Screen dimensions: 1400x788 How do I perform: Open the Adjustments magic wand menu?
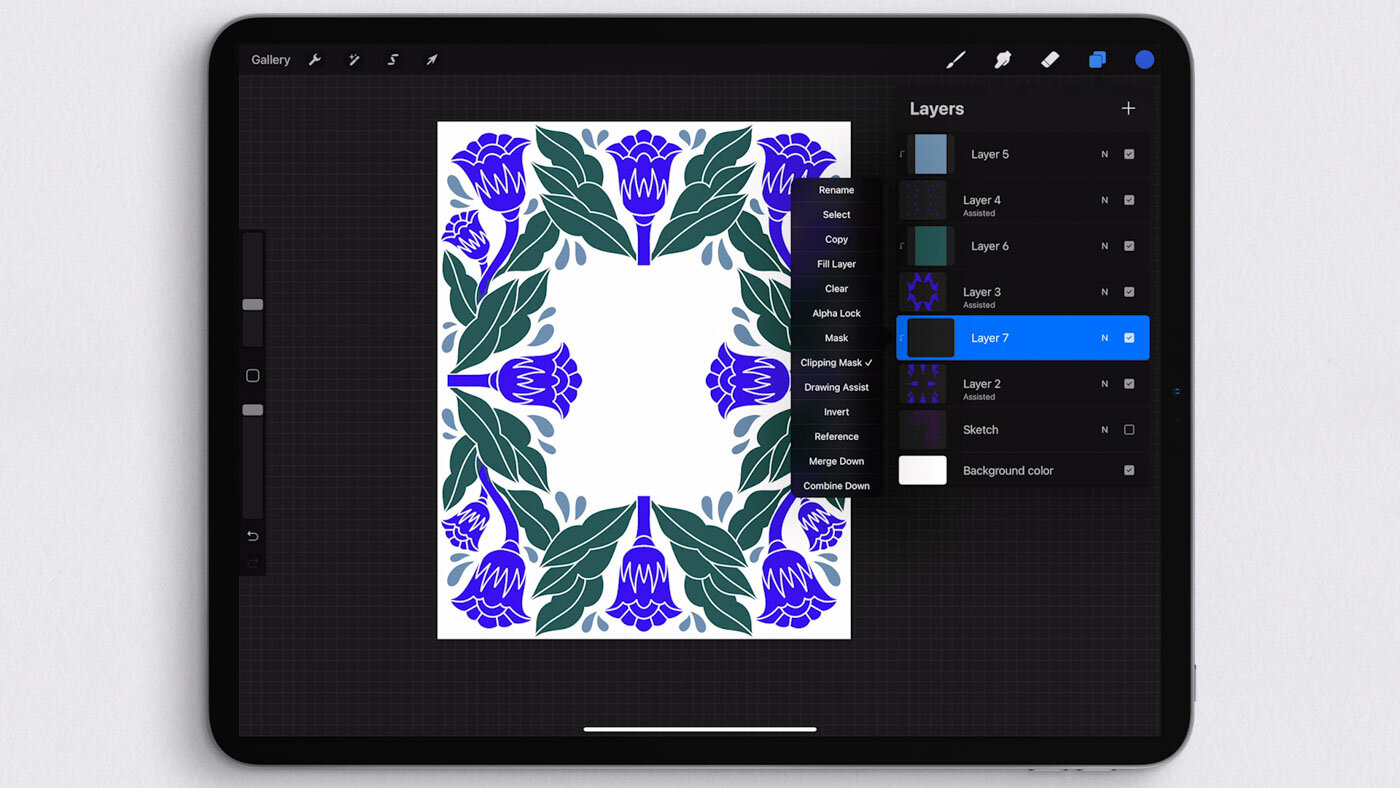coord(354,60)
